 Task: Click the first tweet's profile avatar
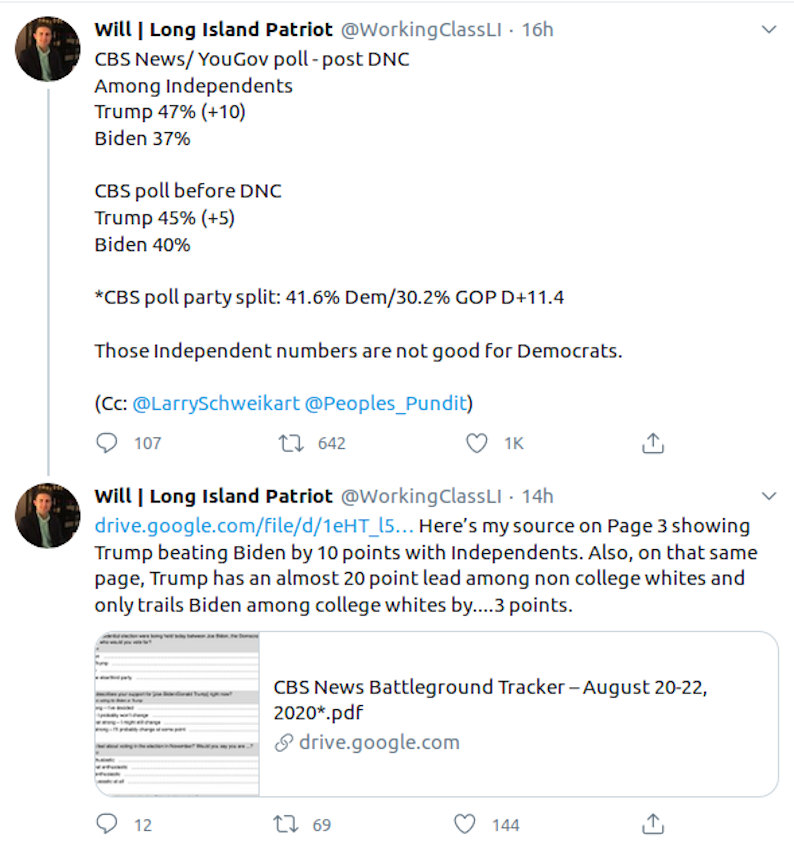pos(48,48)
